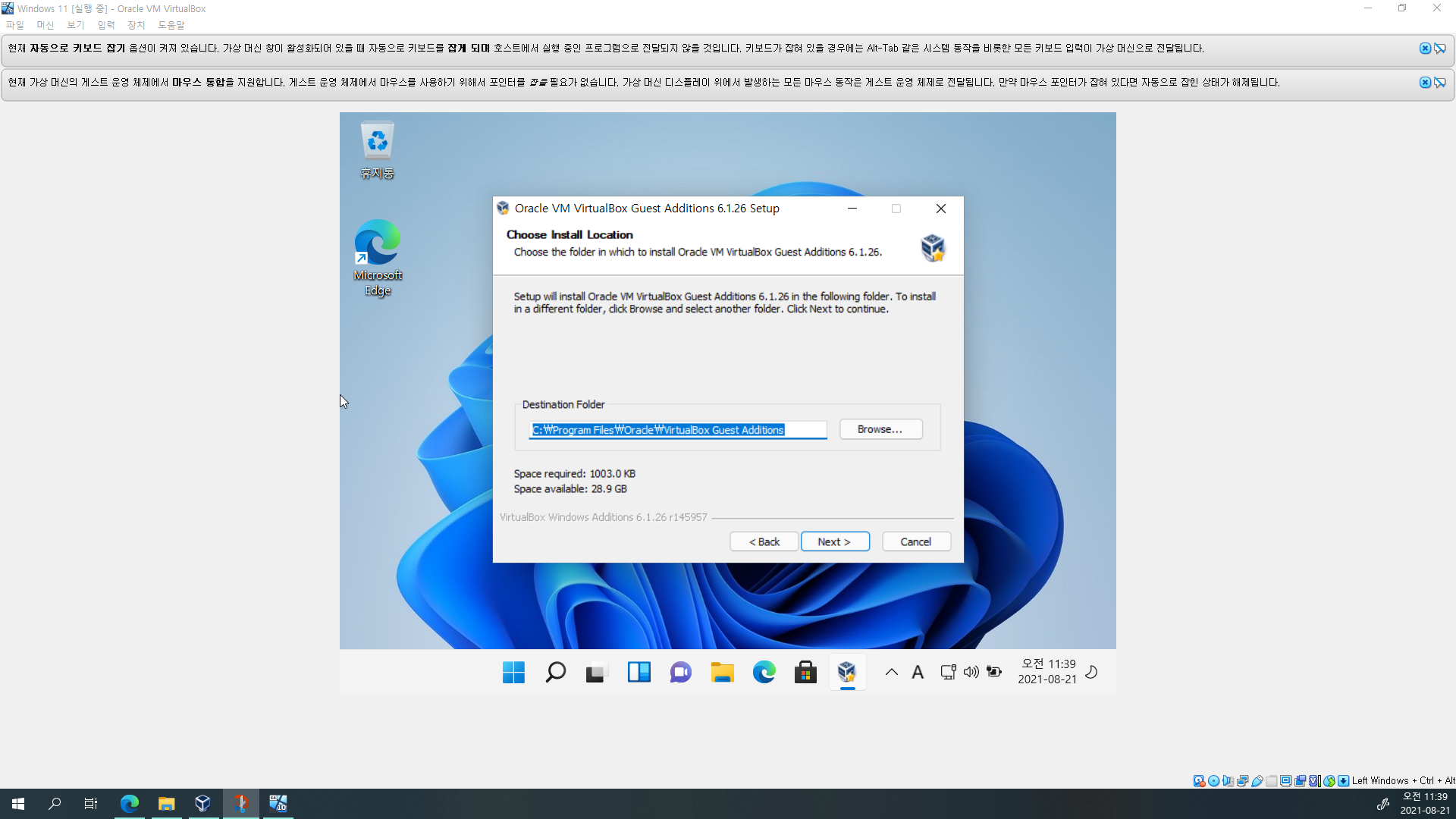The image size is (1456, 819).
Task: Expand hidden system tray icons chevron
Action: coord(892,672)
